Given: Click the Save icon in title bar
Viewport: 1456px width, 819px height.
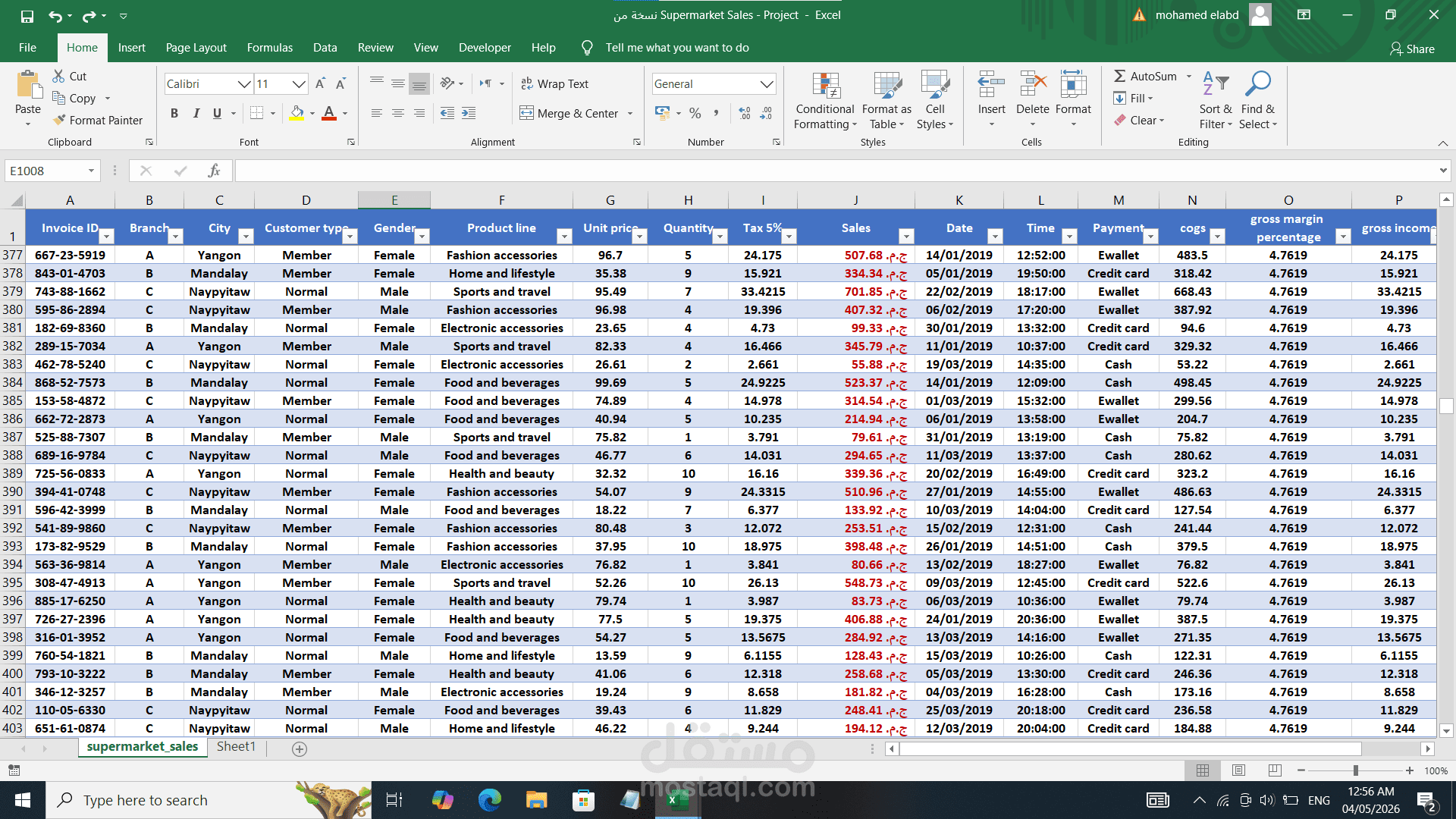Looking at the screenshot, I should pyautogui.click(x=27, y=15).
